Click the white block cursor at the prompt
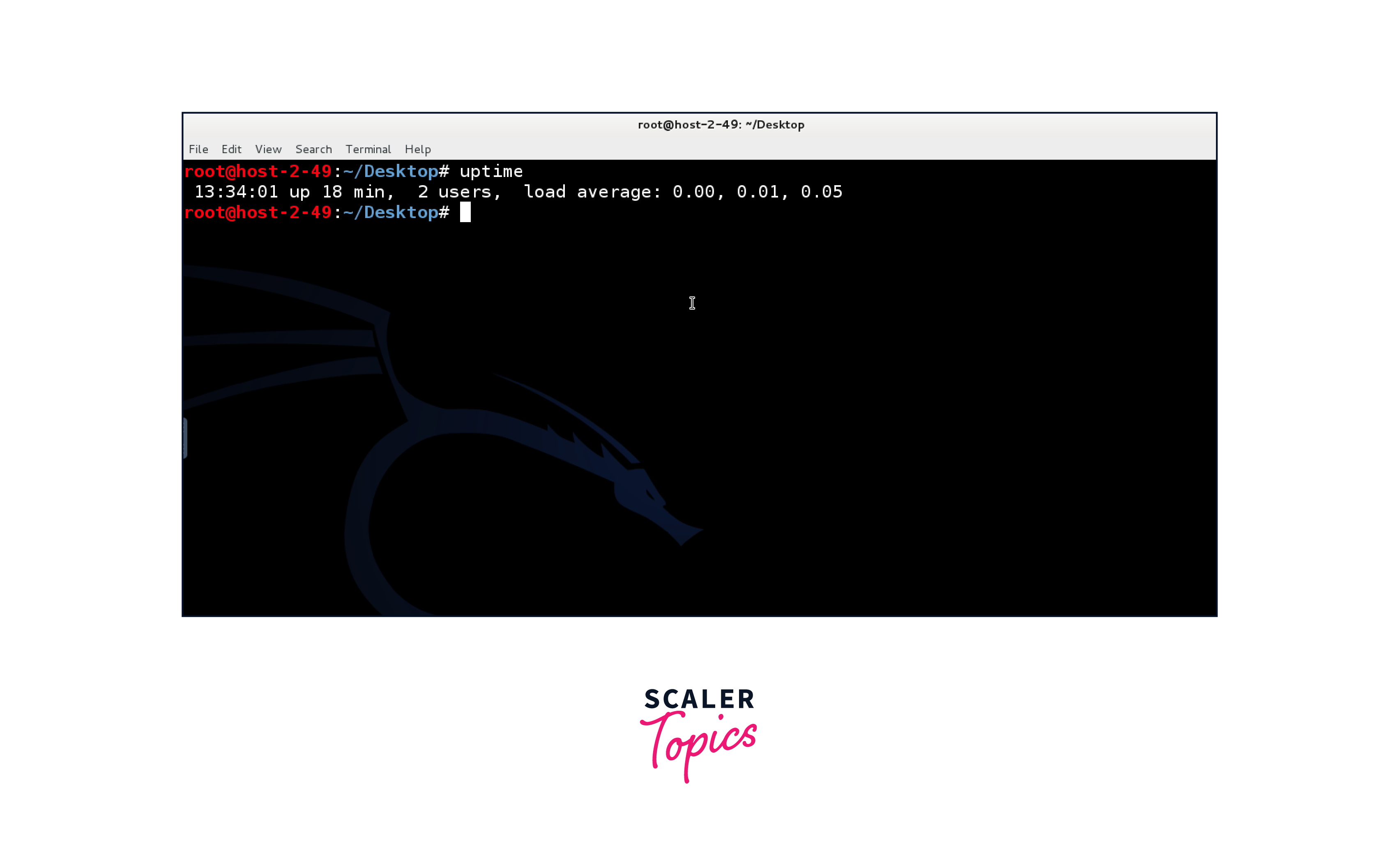This screenshot has width=1400, height=868. coord(465,212)
